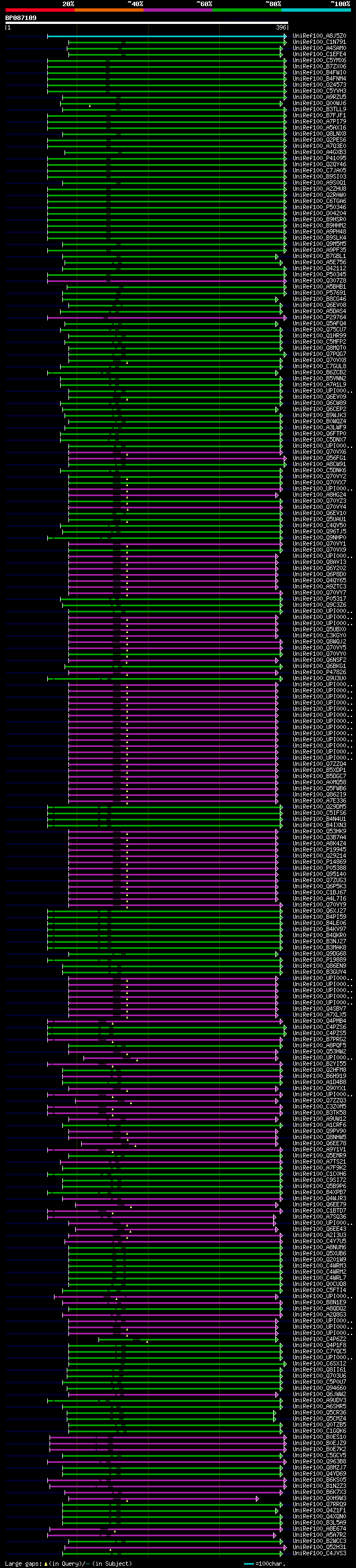Click hit label UniRef100_A2ZHU8
This screenshot has height=1568, width=356.
[x=319, y=189]
